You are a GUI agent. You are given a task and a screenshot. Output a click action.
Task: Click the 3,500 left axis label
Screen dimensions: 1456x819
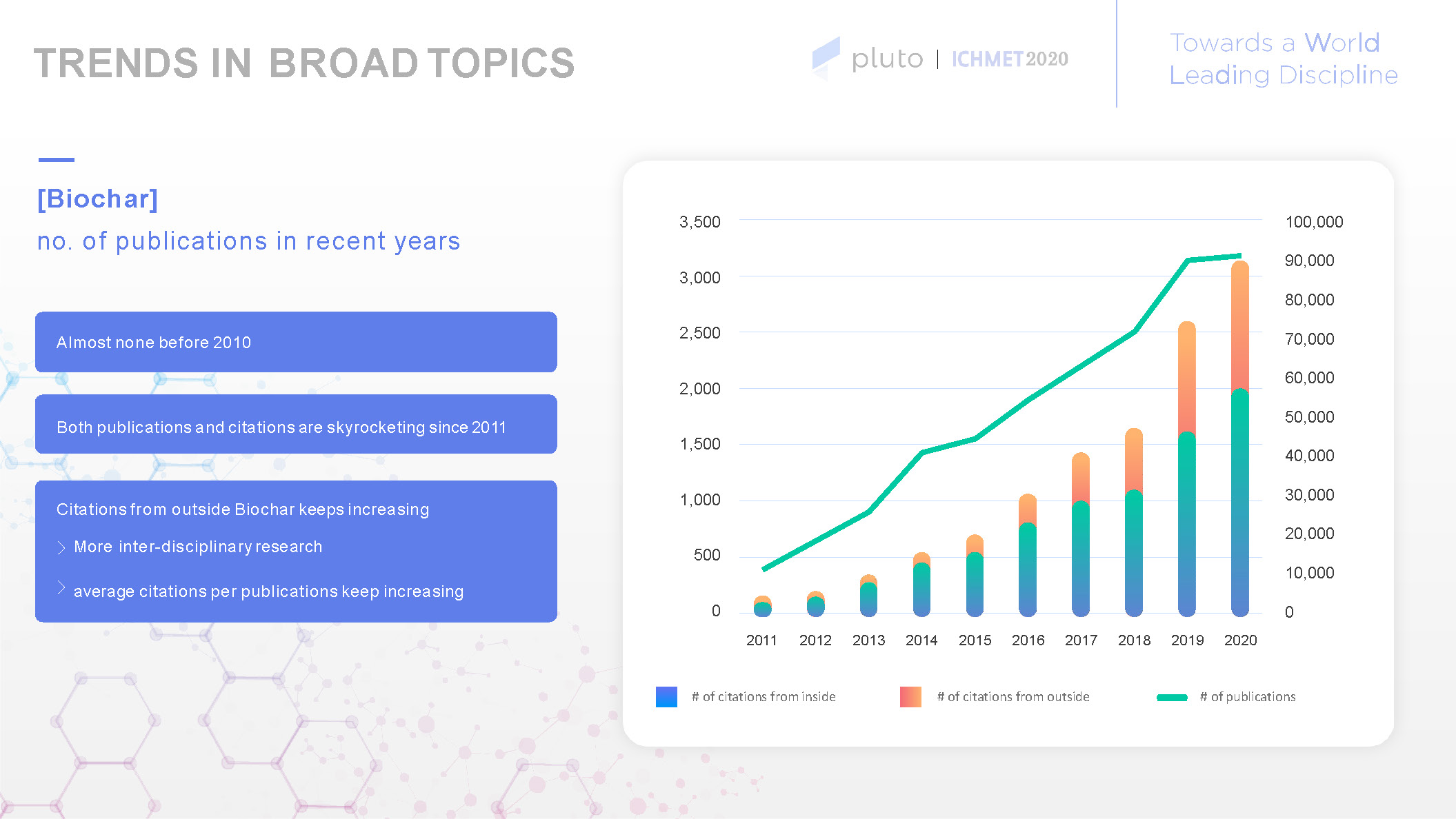click(699, 222)
